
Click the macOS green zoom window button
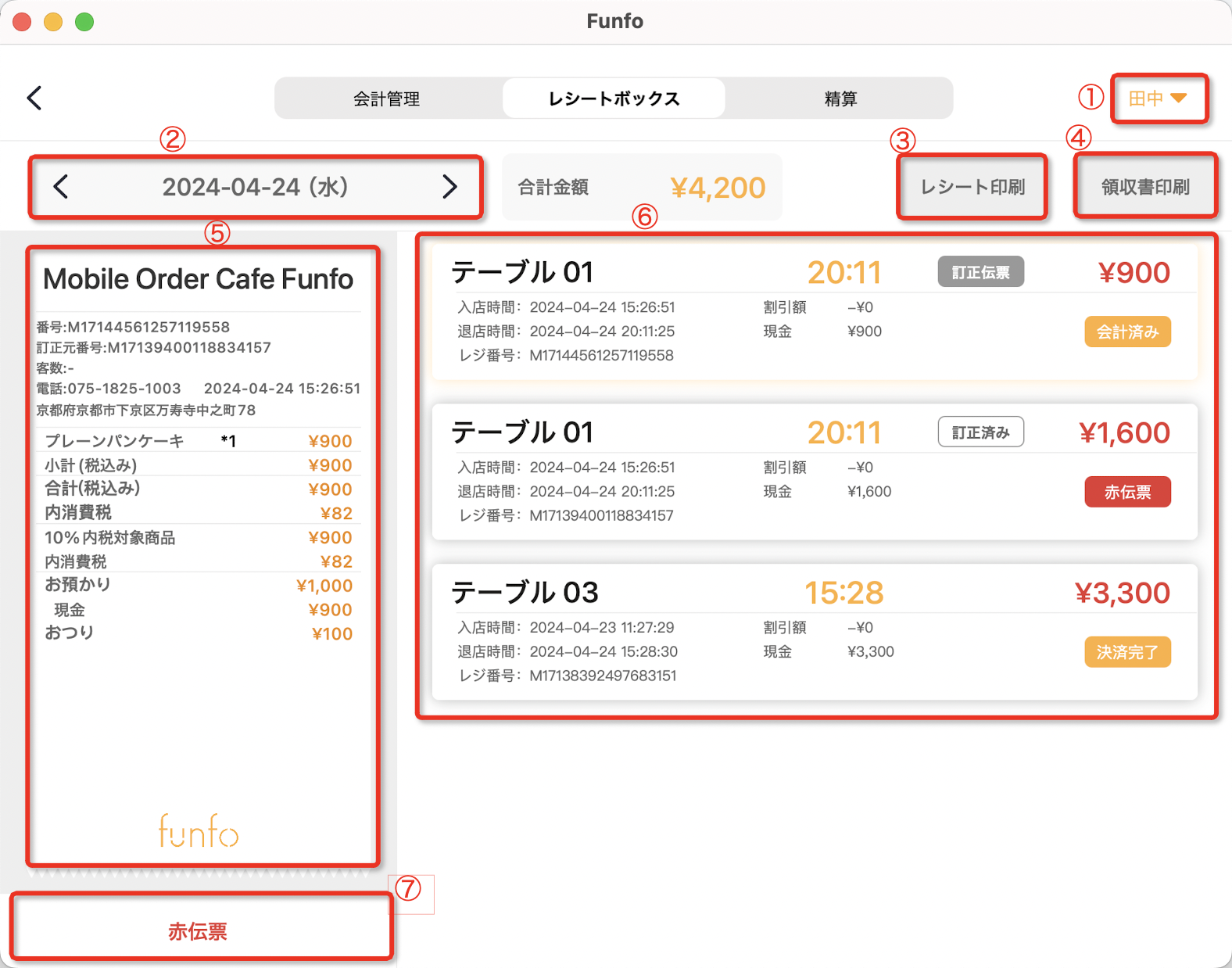84,22
